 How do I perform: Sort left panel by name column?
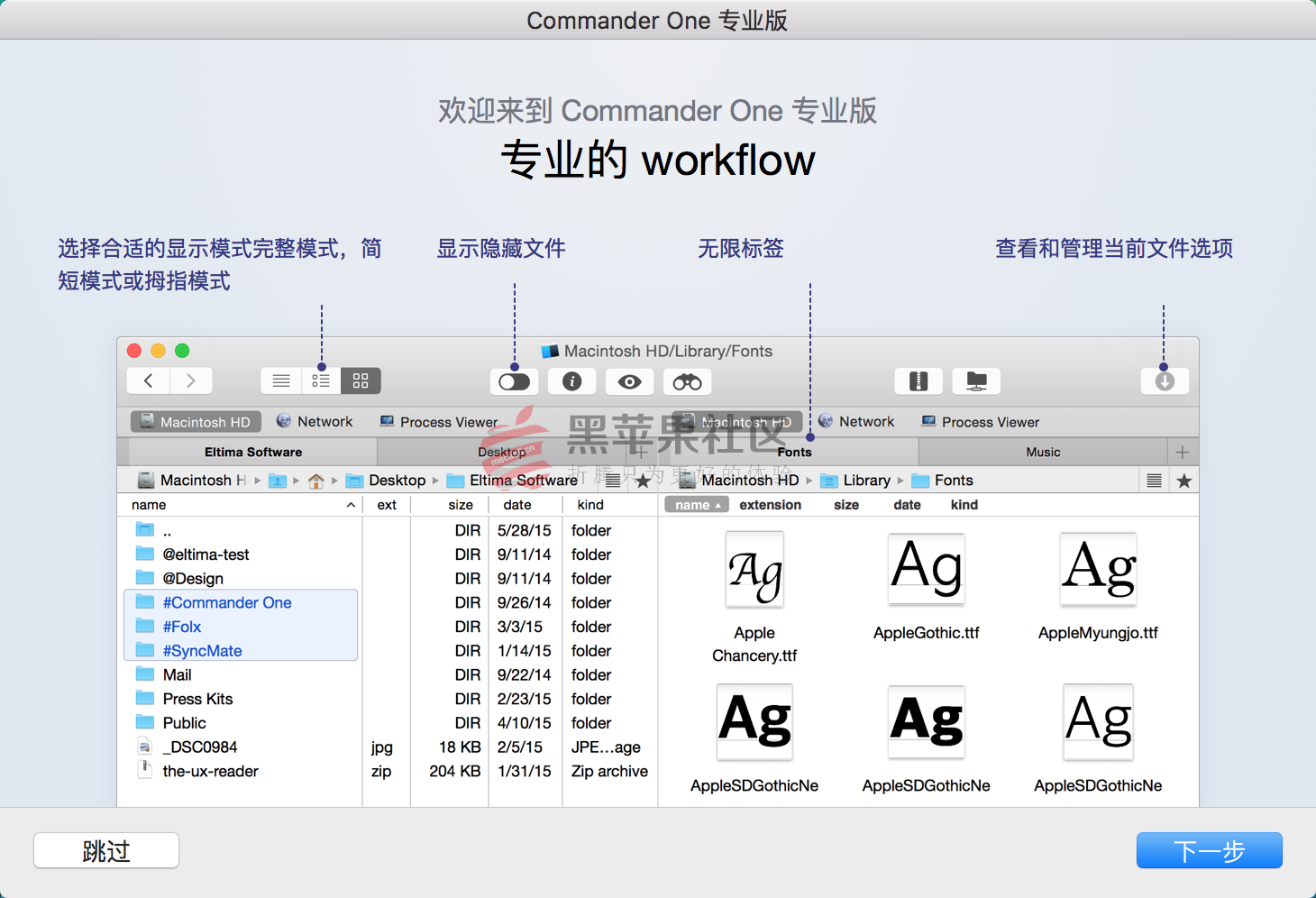pos(241,505)
